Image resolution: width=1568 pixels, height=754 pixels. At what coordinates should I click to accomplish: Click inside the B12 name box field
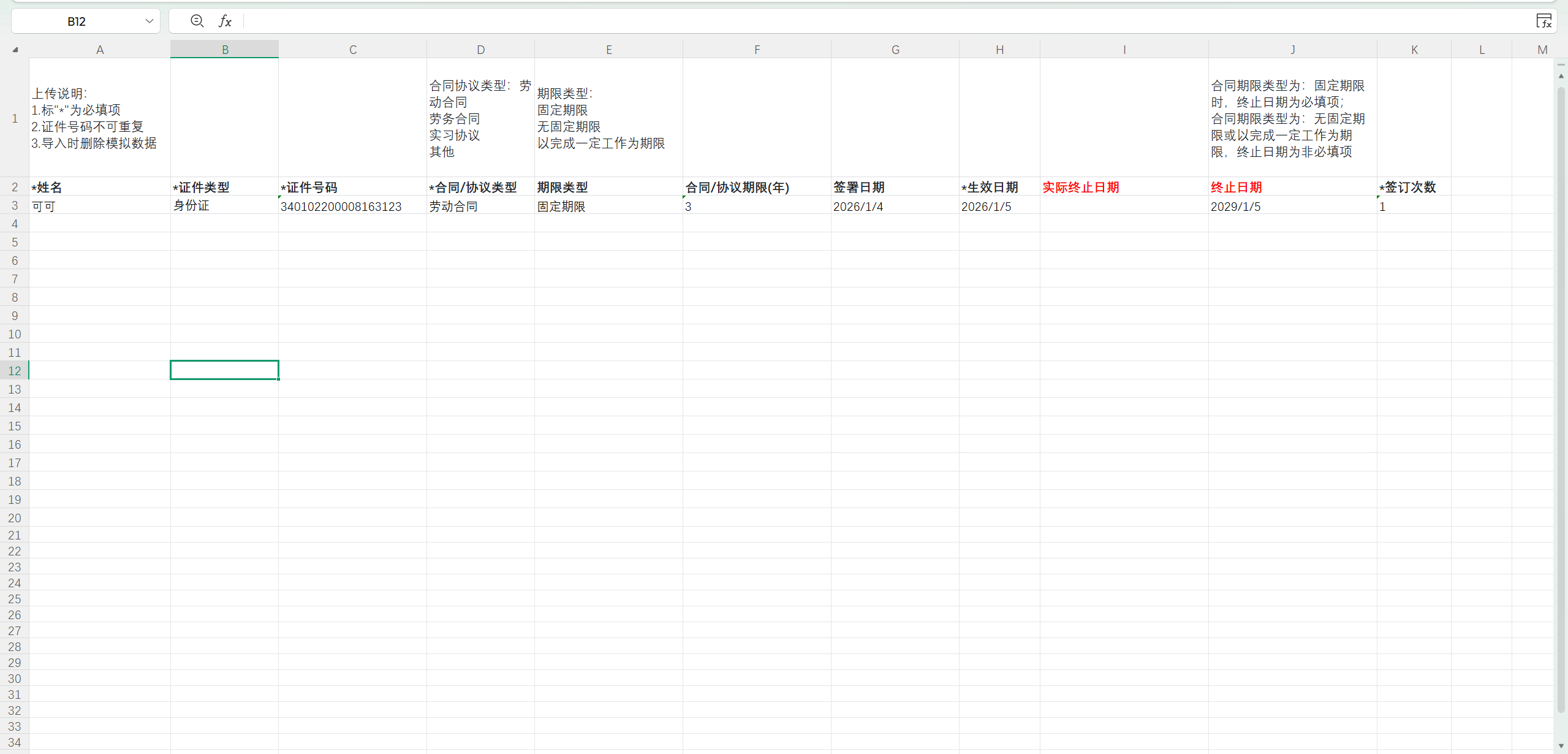click(77, 21)
